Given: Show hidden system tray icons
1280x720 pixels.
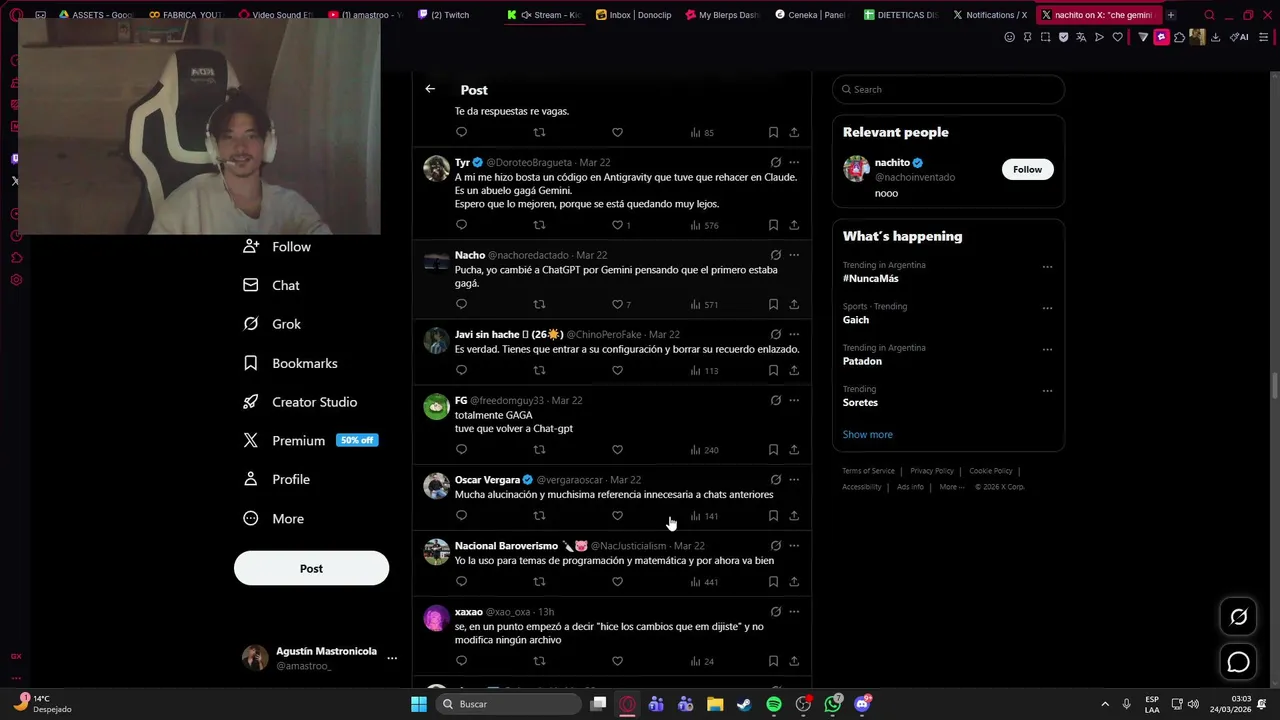Looking at the screenshot, I should [x=1105, y=704].
